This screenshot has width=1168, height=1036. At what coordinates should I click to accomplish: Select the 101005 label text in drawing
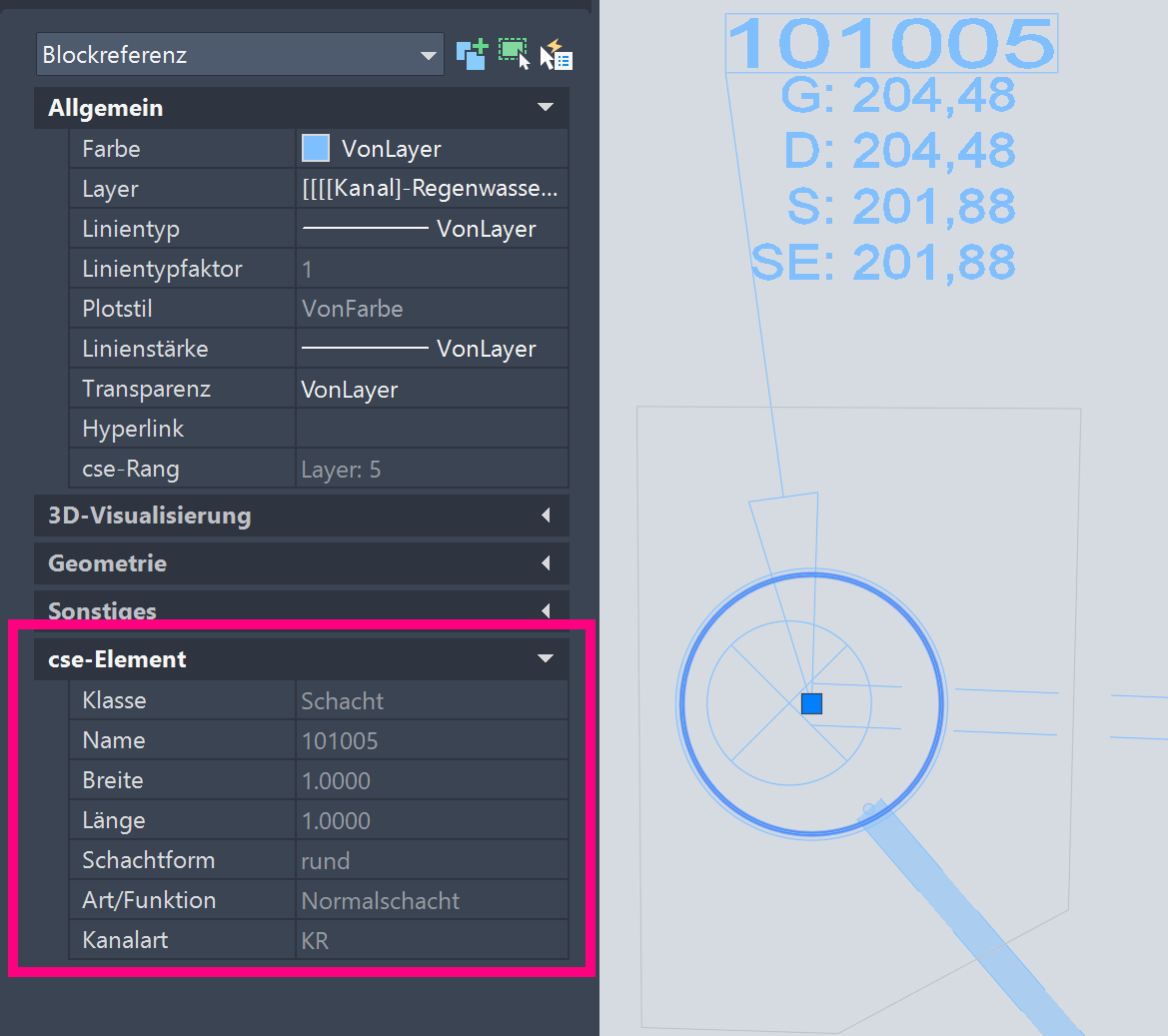tap(890, 44)
